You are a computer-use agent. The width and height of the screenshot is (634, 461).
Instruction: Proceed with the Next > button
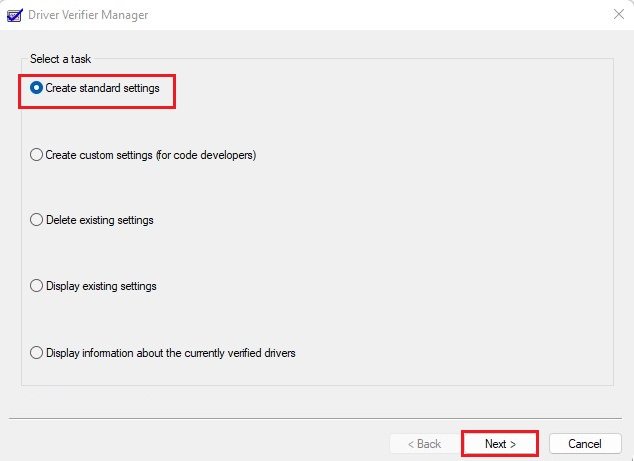[x=500, y=444]
